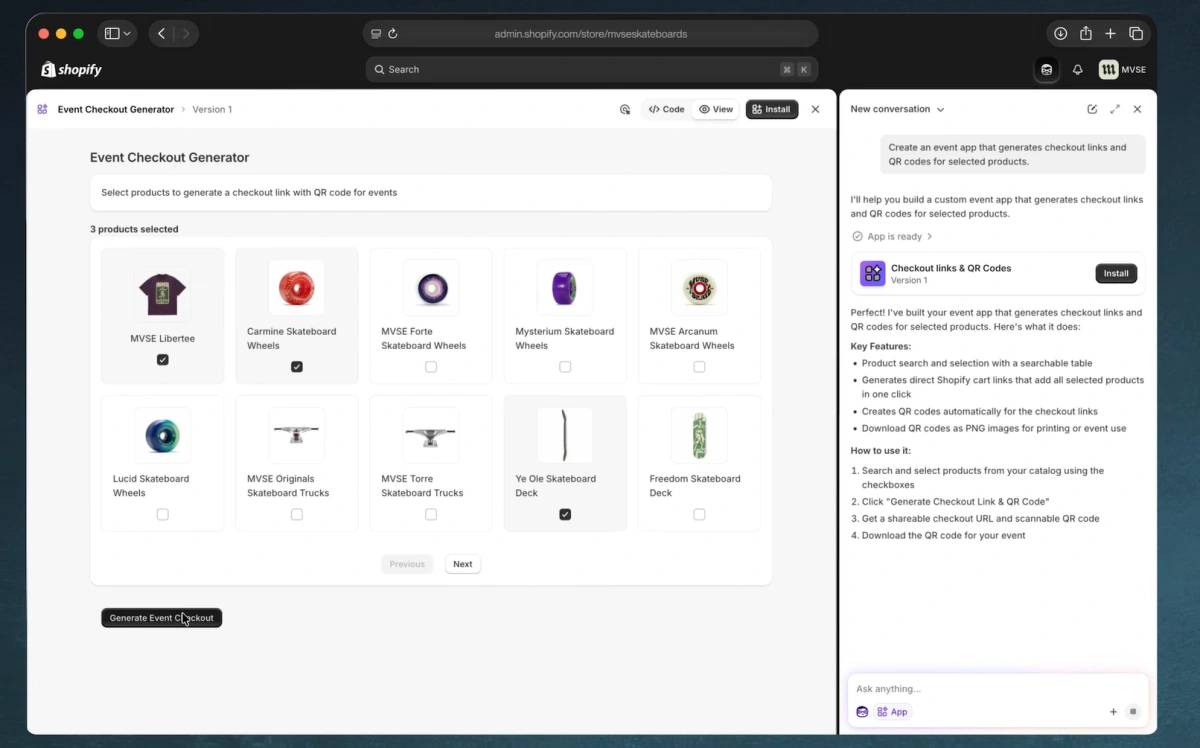Expand the App is ready status
This screenshot has height=748, width=1200.
[893, 237]
